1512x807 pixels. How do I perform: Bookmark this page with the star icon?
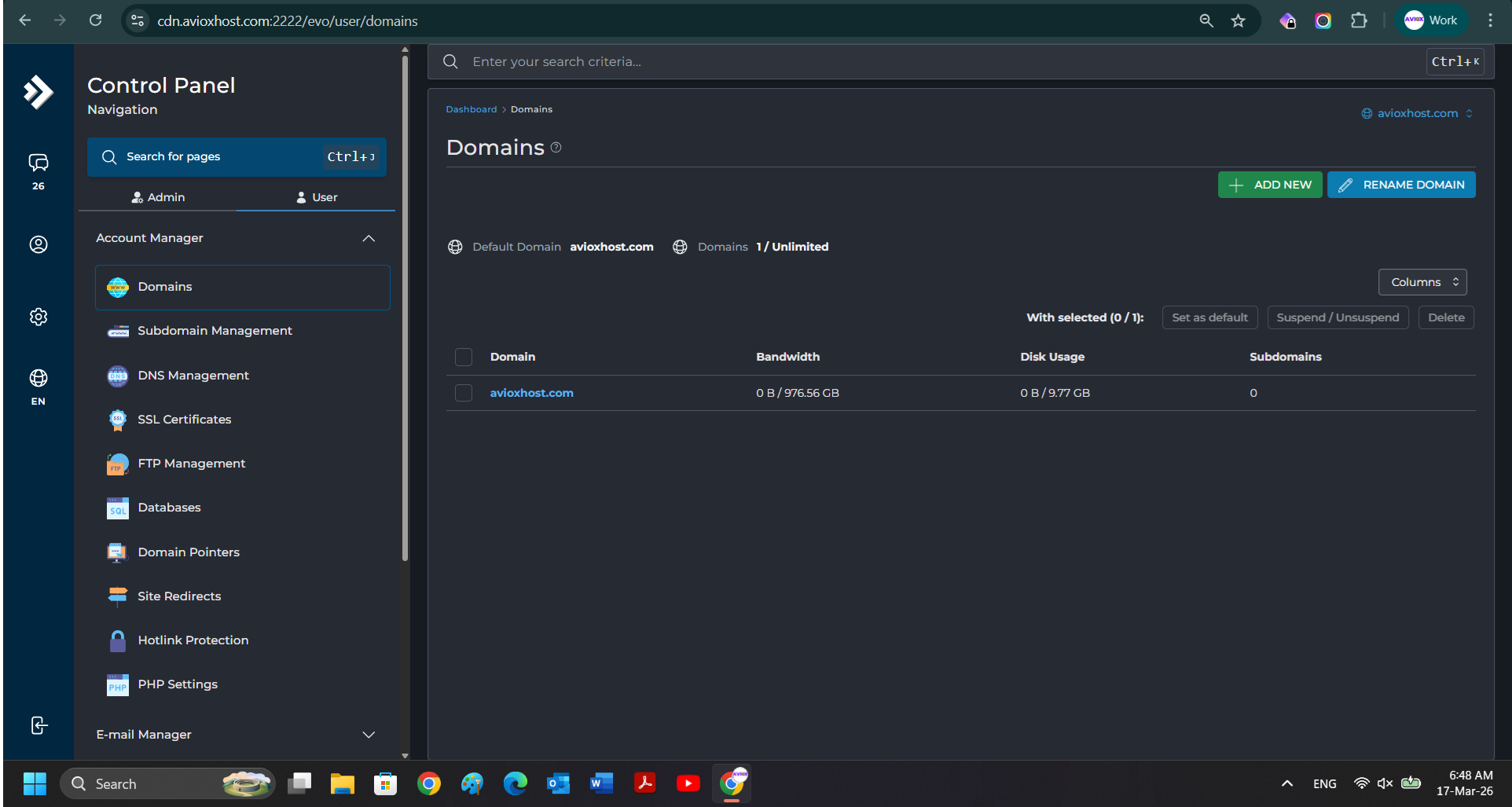click(x=1239, y=21)
